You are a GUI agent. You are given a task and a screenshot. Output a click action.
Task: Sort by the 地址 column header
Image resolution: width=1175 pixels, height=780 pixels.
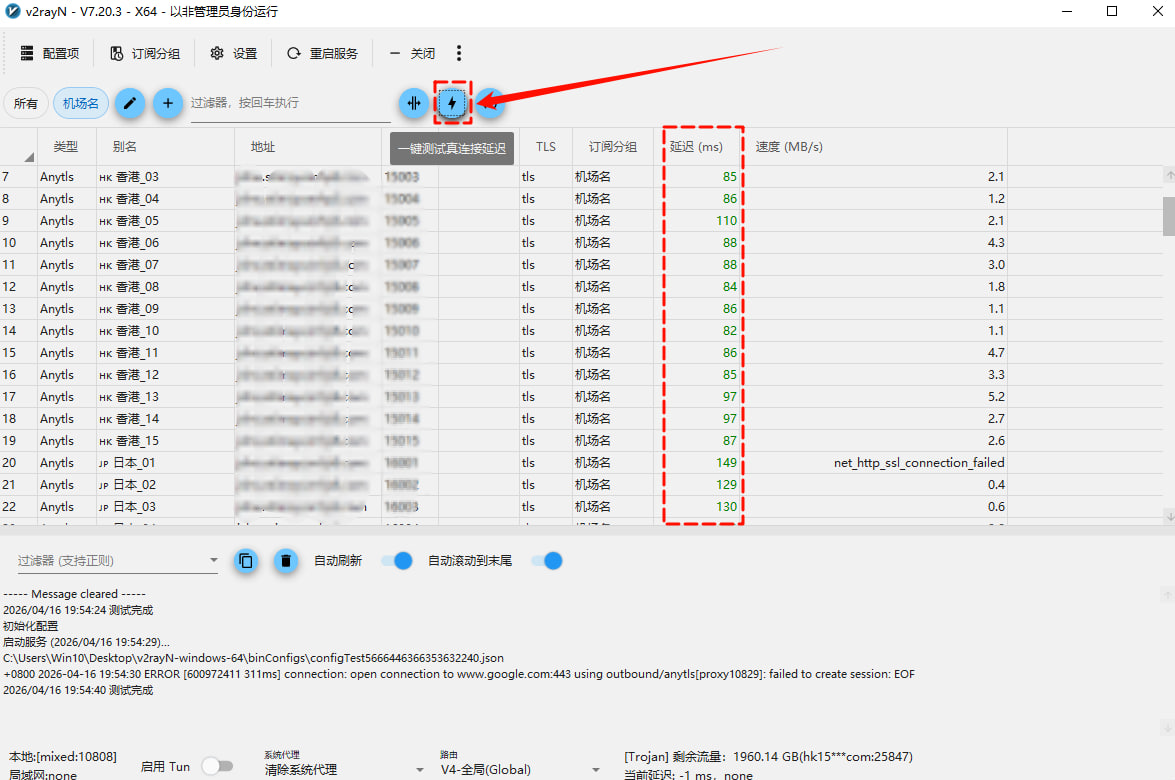pos(308,147)
